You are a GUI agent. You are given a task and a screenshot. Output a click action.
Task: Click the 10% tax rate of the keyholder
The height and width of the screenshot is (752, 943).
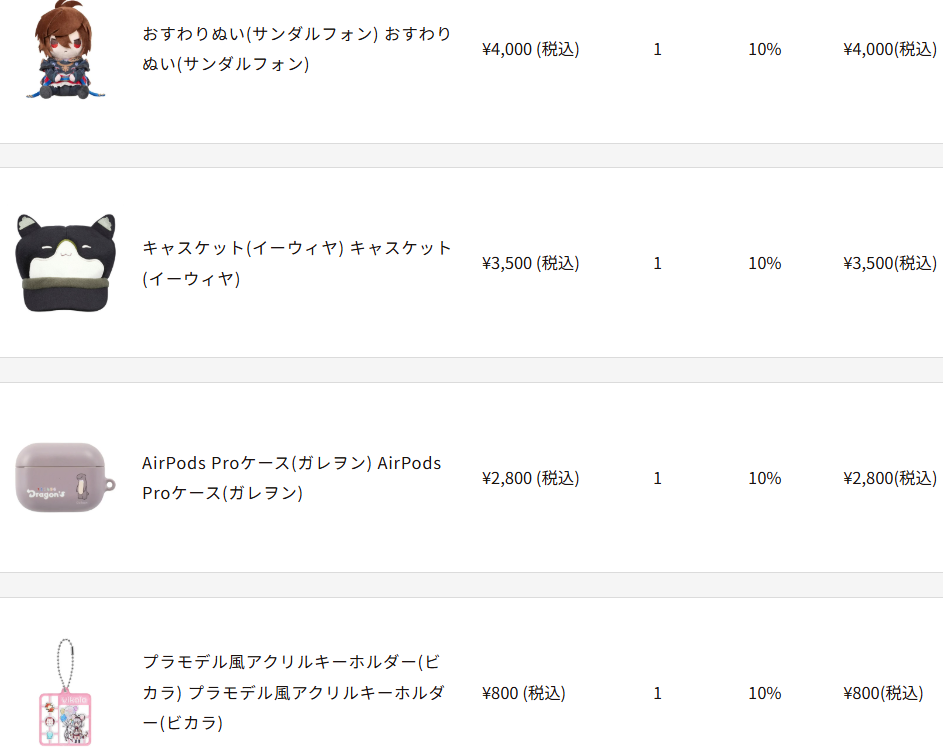[x=764, y=693]
